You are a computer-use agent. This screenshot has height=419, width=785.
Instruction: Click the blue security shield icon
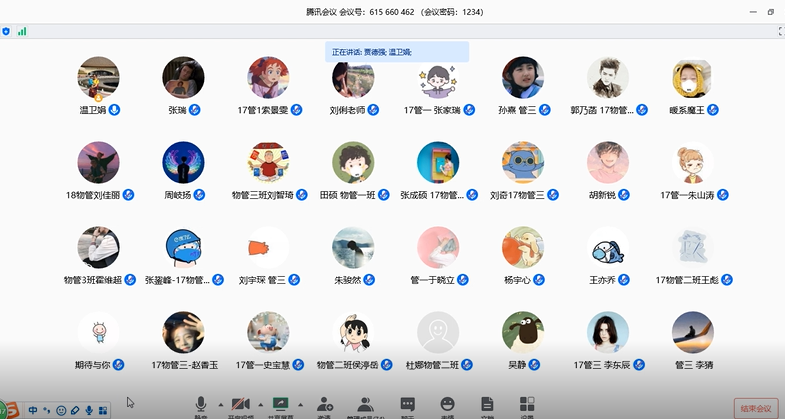pos(6,31)
